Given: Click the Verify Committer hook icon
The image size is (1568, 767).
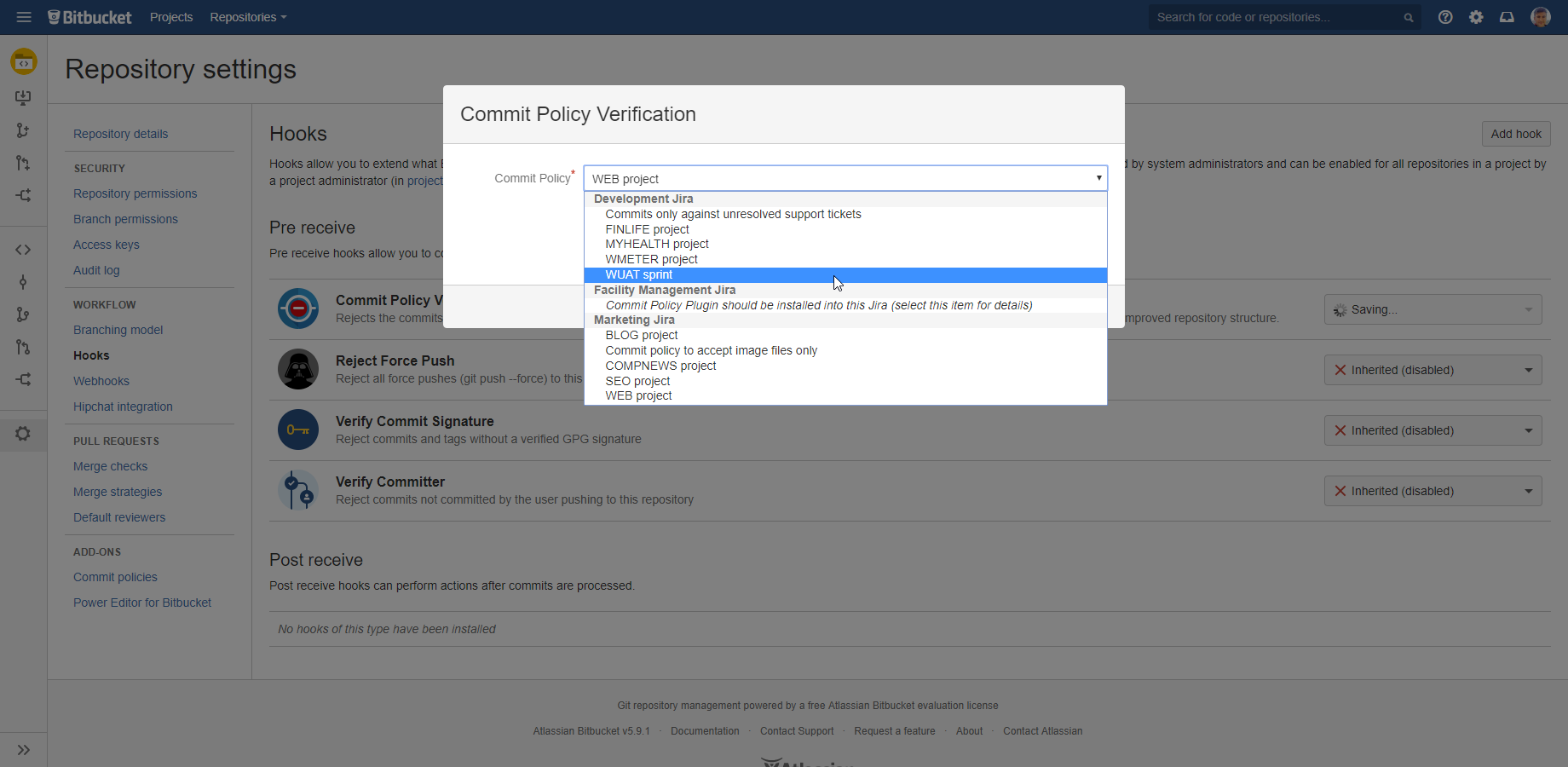Looking at the screenshot, I should tap(298, 490).
